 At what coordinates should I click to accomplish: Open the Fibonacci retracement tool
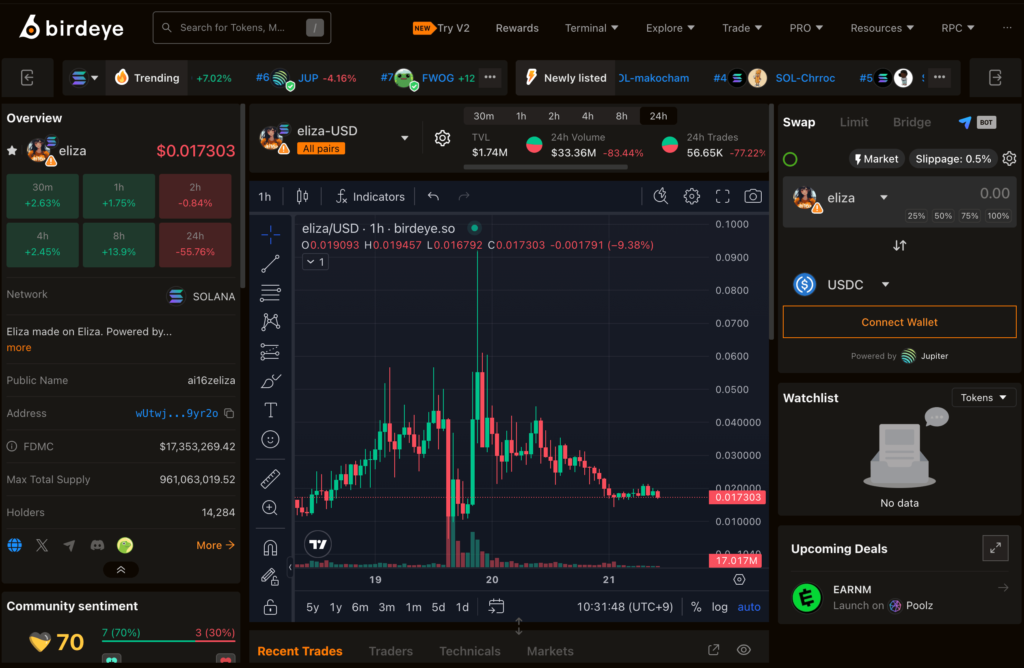(x=270, y=293)
